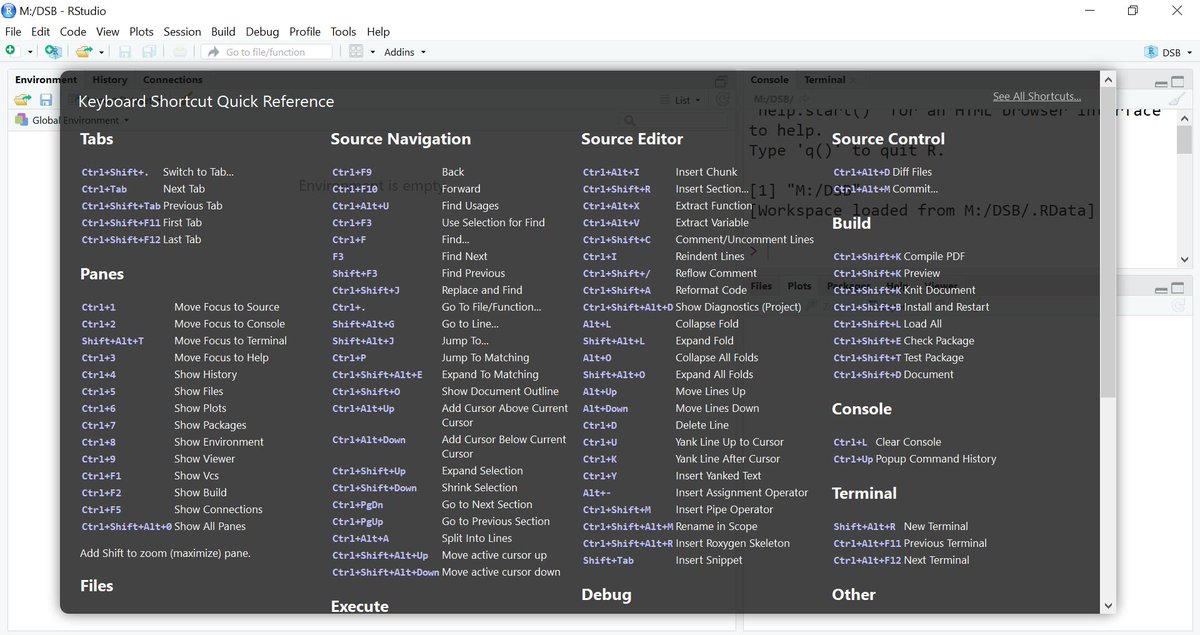Click the Shift+Alt+R New Terminal entry
This screenshot has height=635, width=1200.
[901, 526]
